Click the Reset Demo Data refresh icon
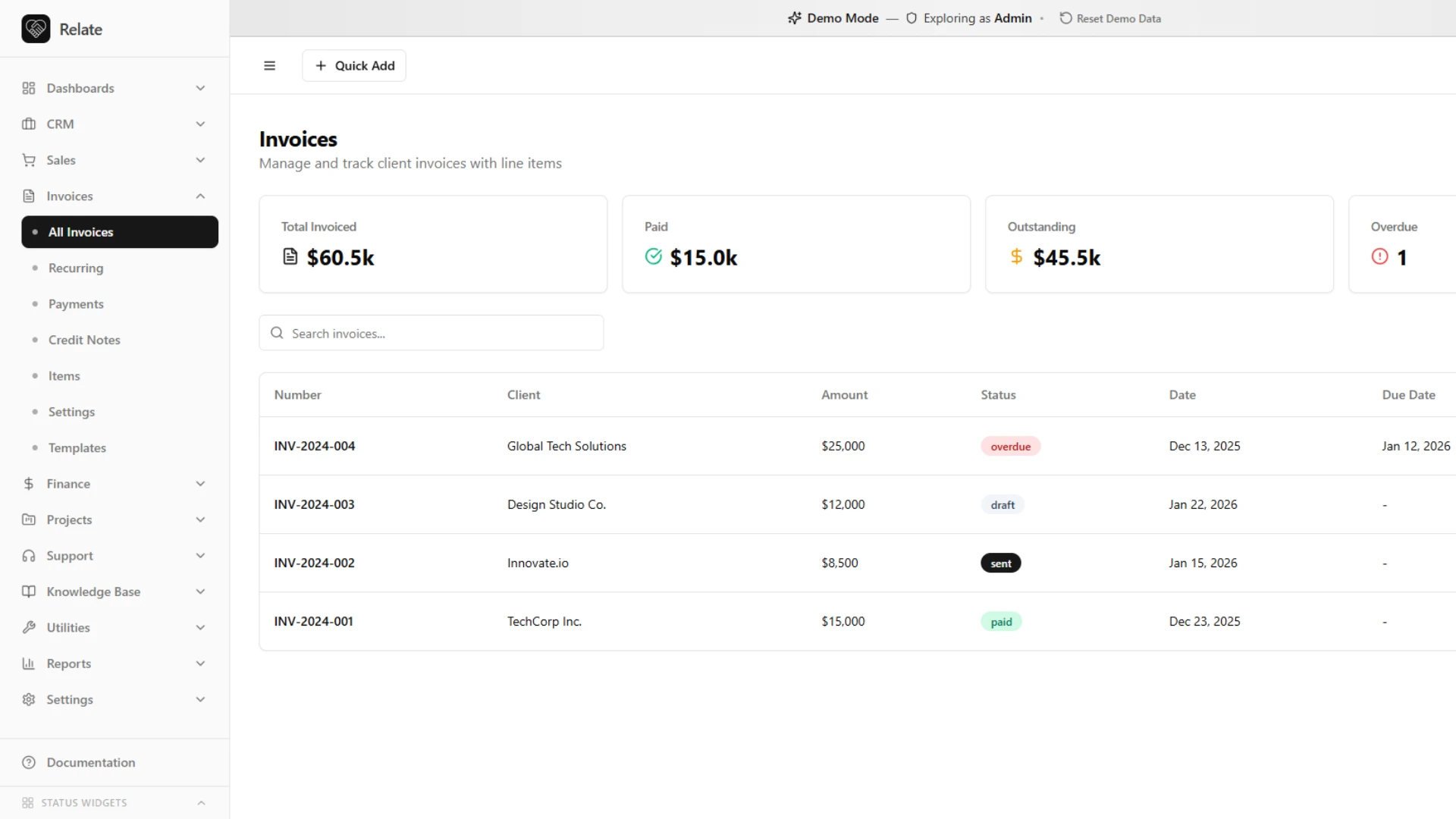The width and height of the screenshot is (1456, 819). pyautogui.click(x=1065, y=18)
